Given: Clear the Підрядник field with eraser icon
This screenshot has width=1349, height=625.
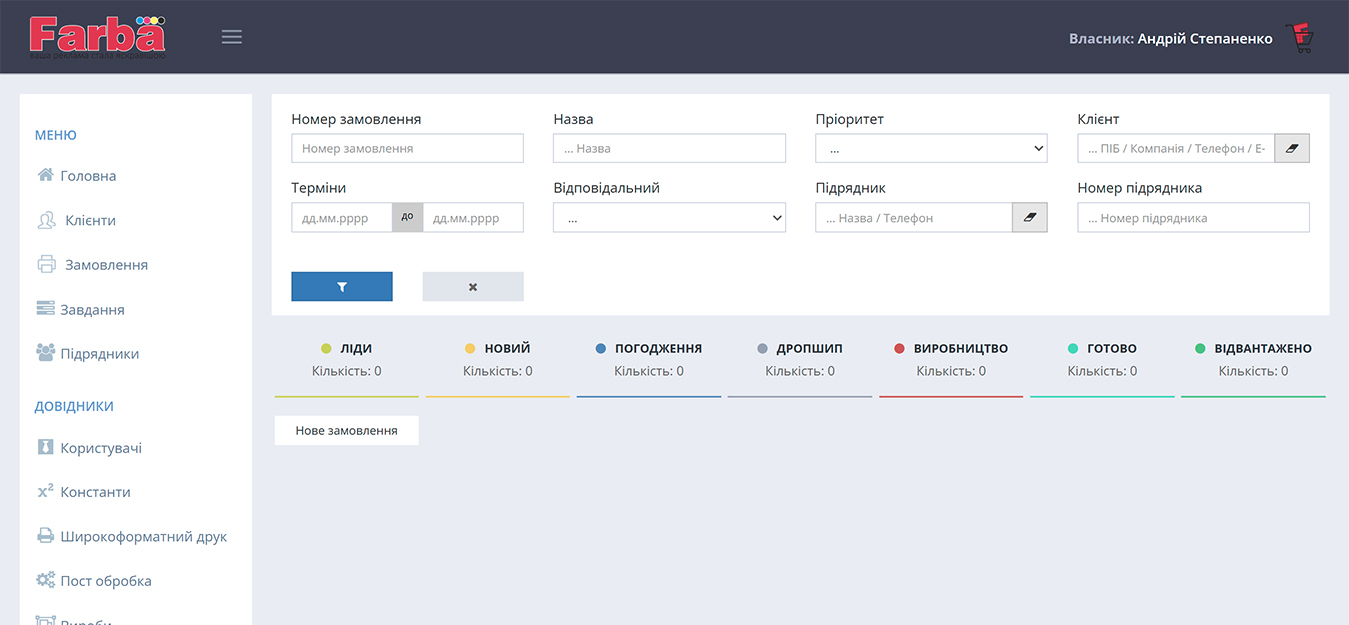Looking at the screenshot, I should coord(1030,218).
